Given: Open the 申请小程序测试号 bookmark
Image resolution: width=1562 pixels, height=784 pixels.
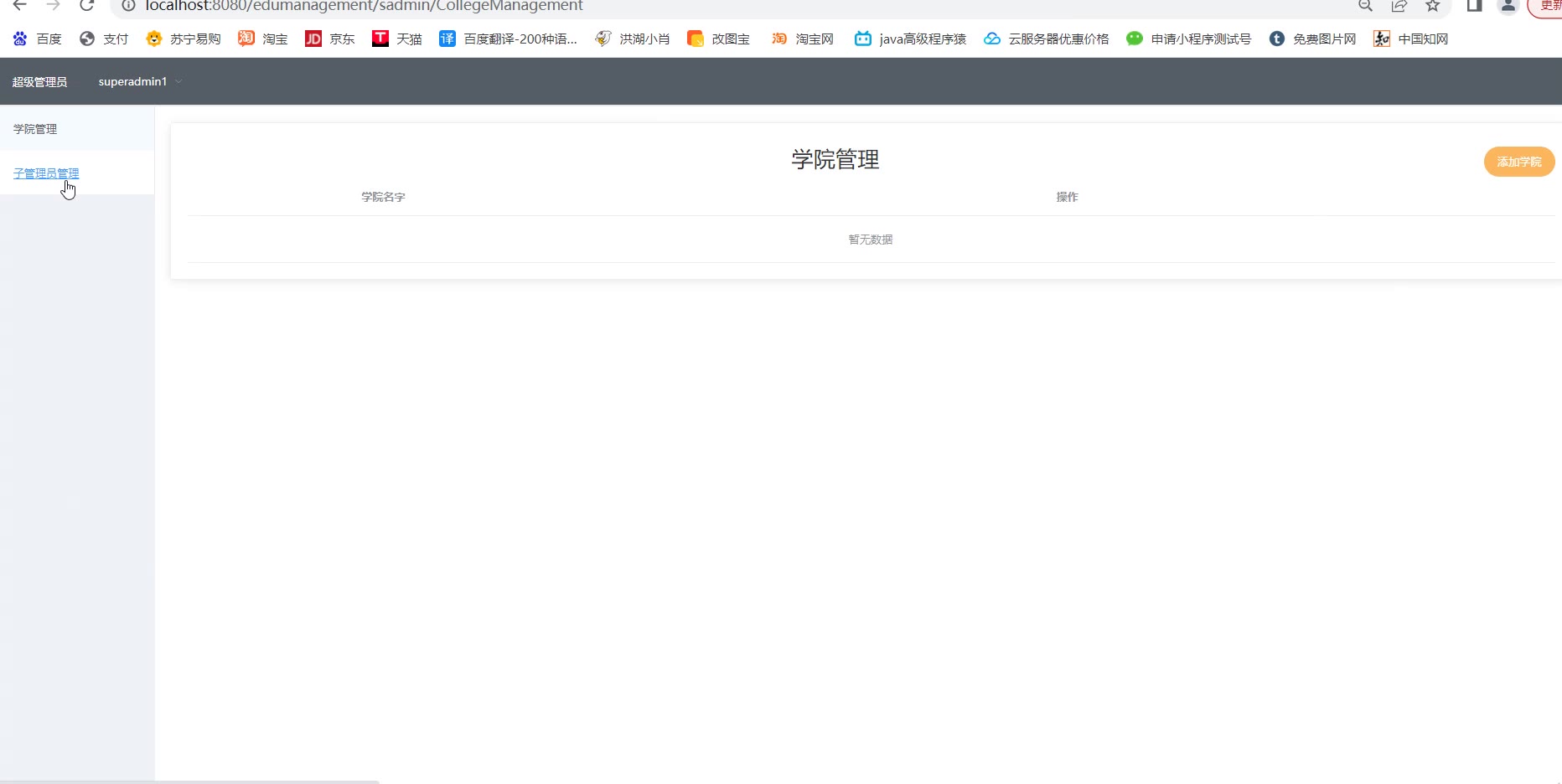Looking at the screenshot, I should pyautogui.click(x=1188, y=39).
